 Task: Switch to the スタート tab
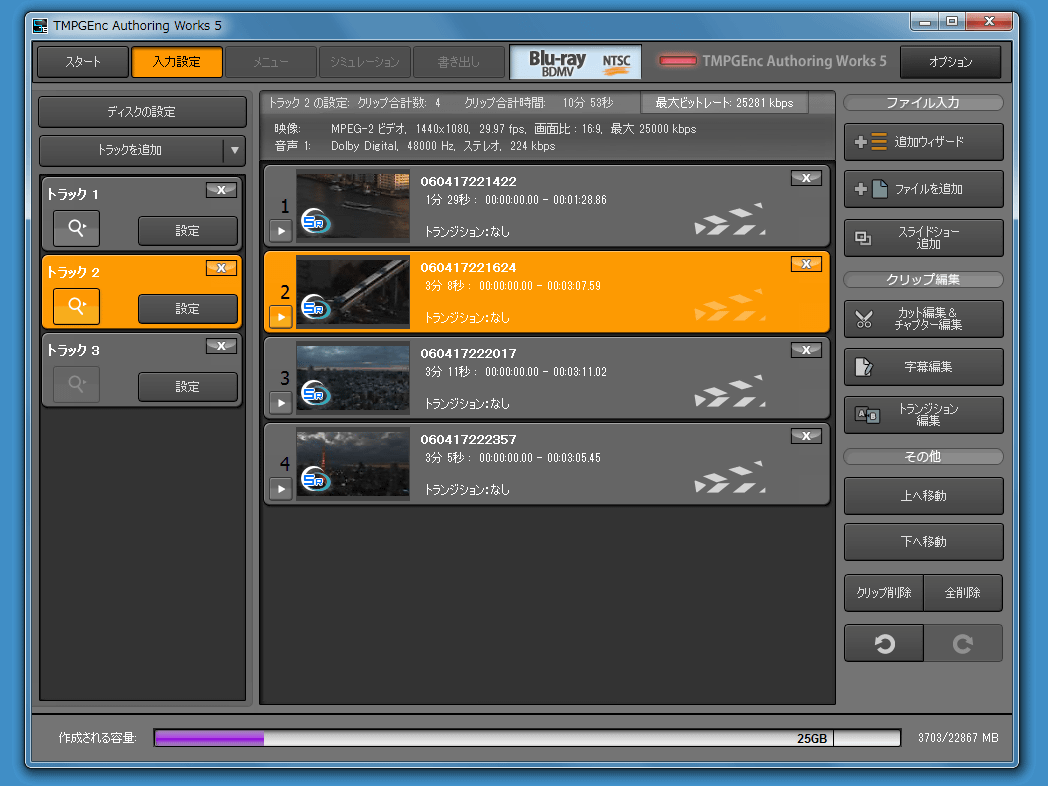click(x=83, y=62)
